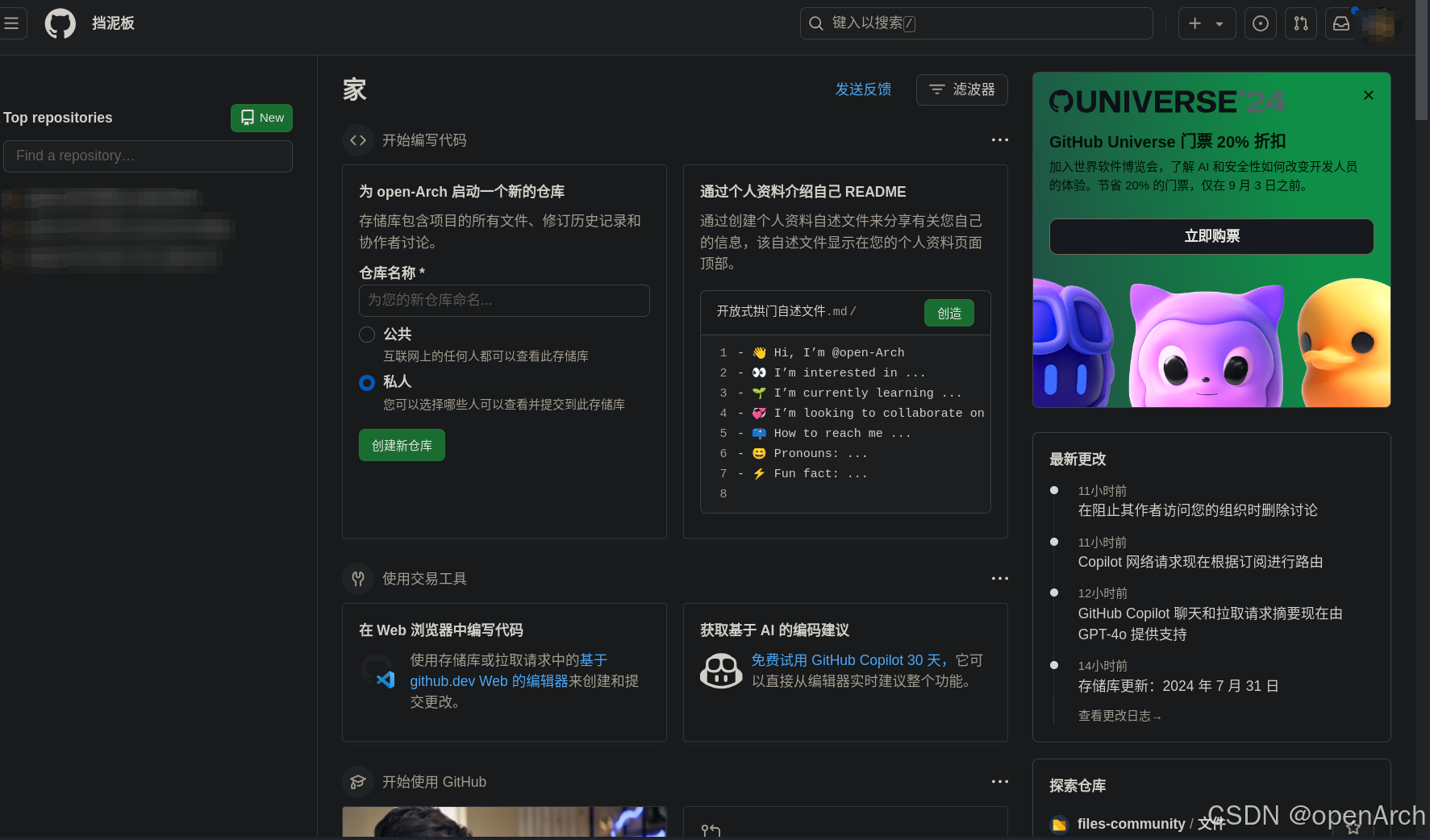Image resolution: width=1430 pixels, height=840 pixels.
Task: Select the 公共 radio option
Action: point(367,335)
